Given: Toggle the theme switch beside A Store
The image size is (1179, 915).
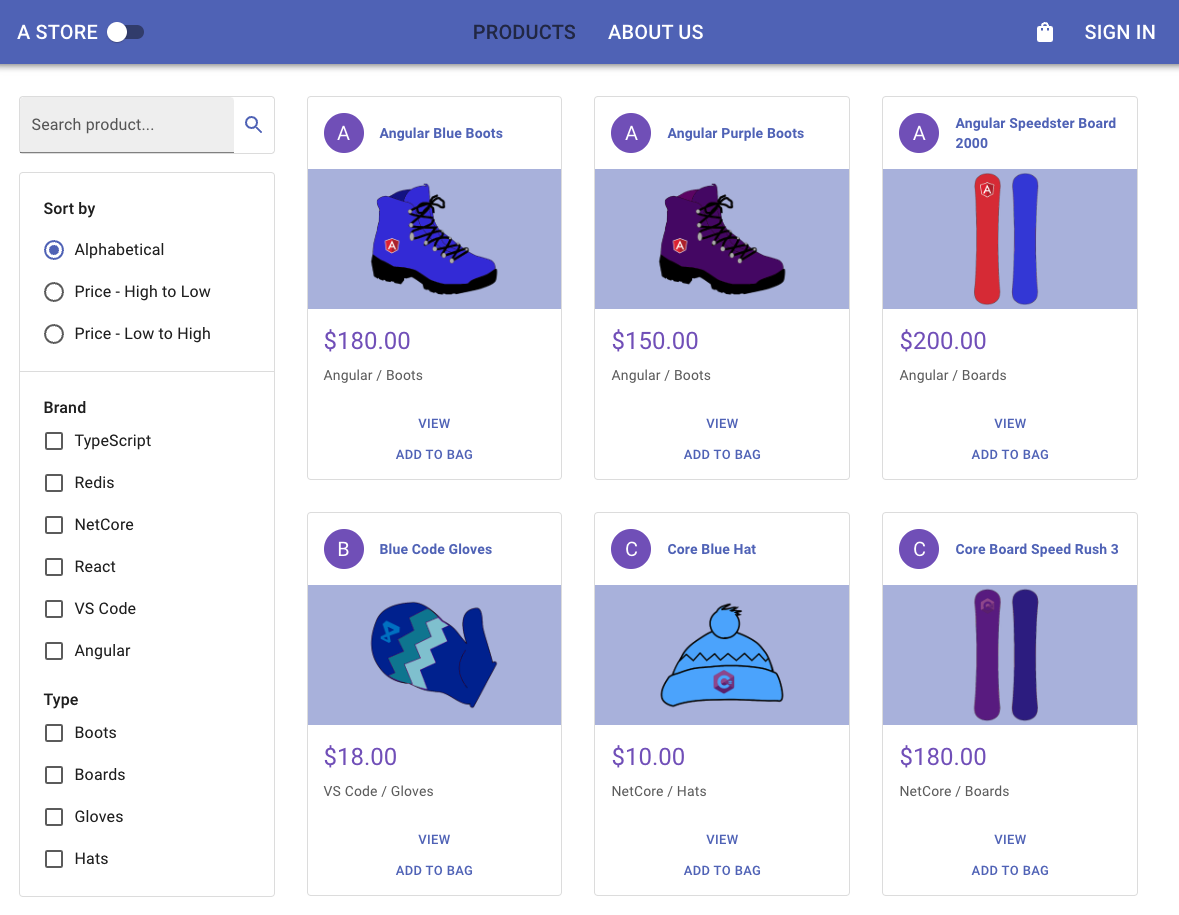Looking at the screenshot, I should coord(126,32).
